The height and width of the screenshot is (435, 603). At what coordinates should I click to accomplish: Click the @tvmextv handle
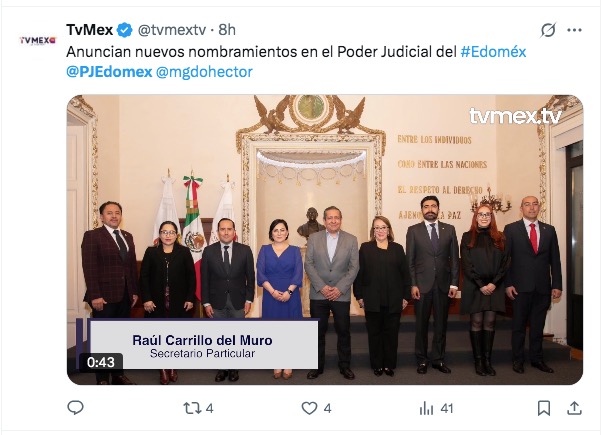(x=172, y=30)
